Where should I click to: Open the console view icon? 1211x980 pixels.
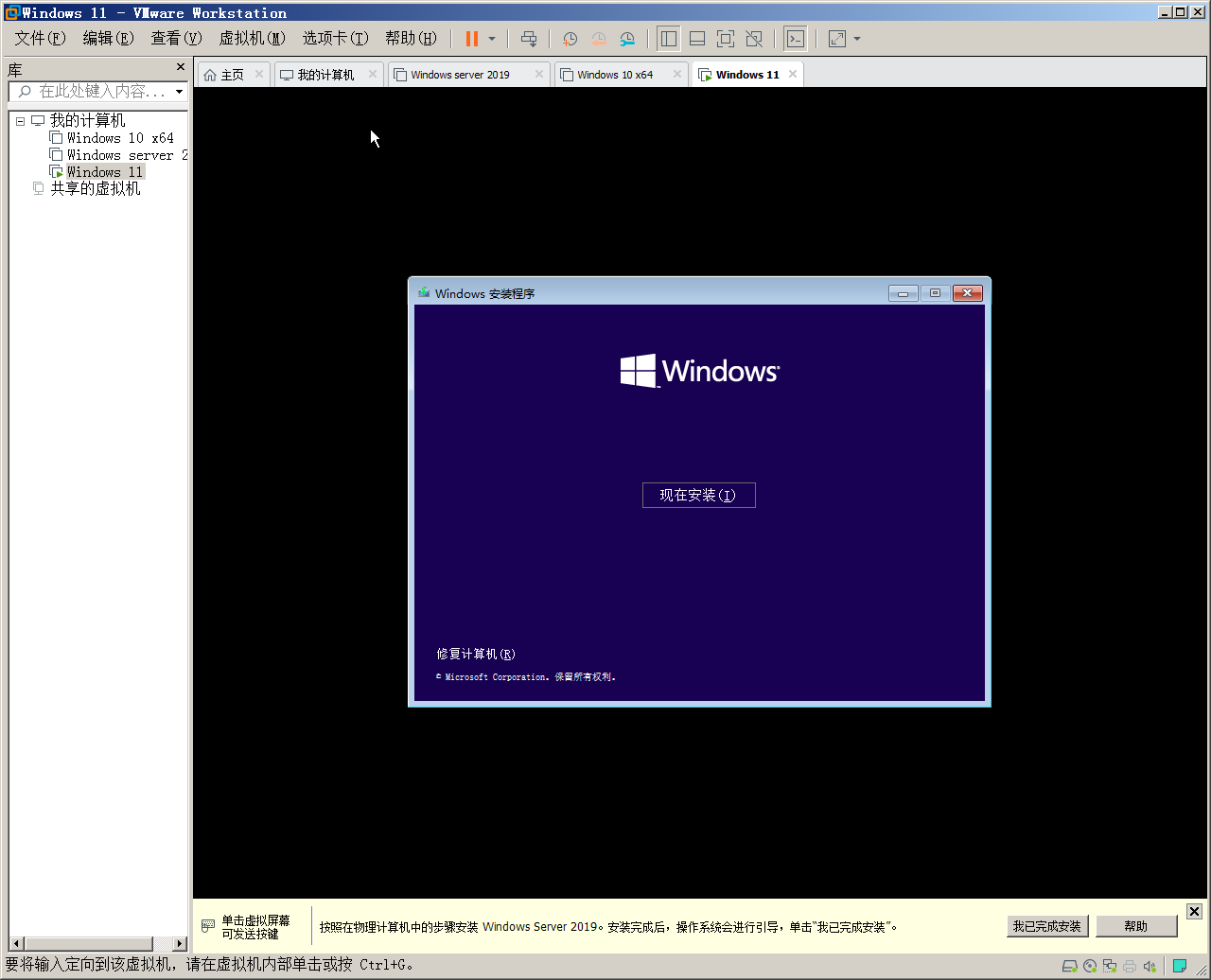point(796,39)
